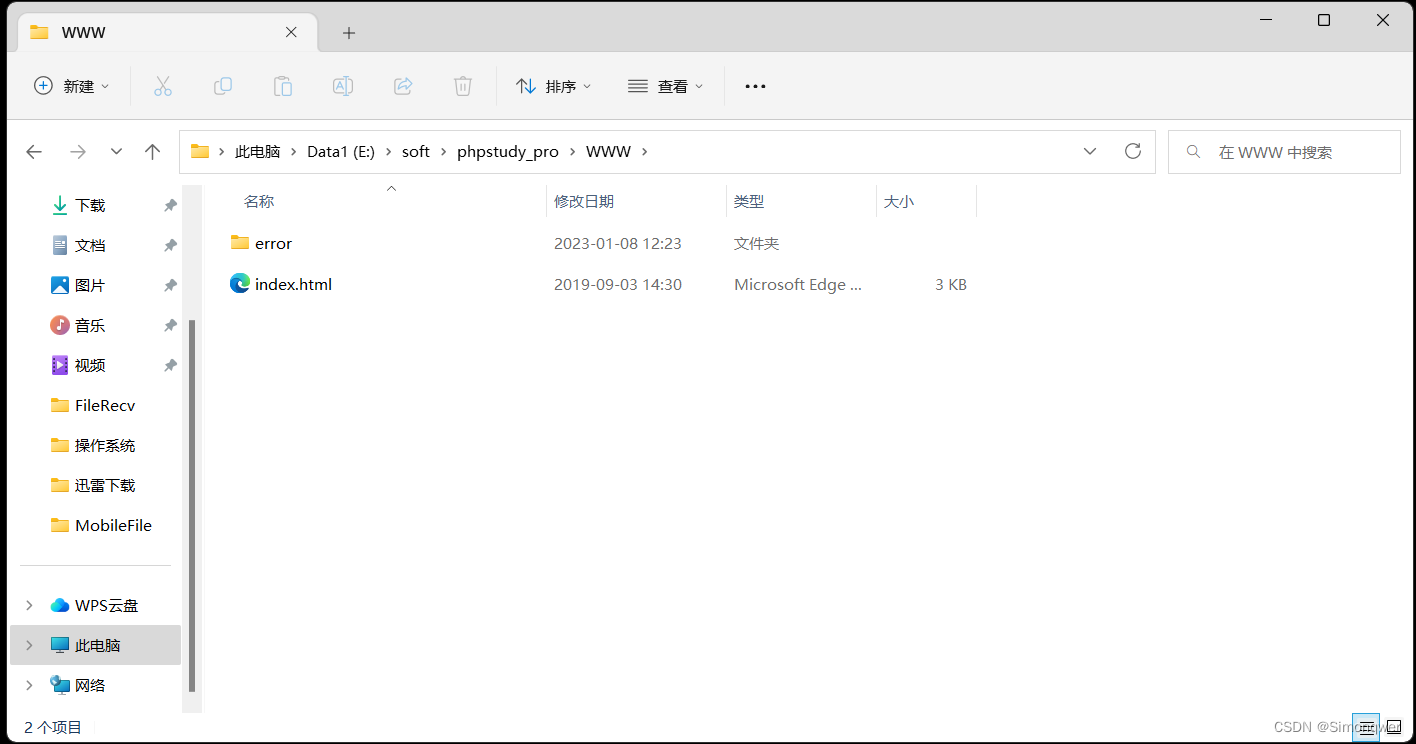Unpin 音乐 using its pin icon

pos(170,325)
